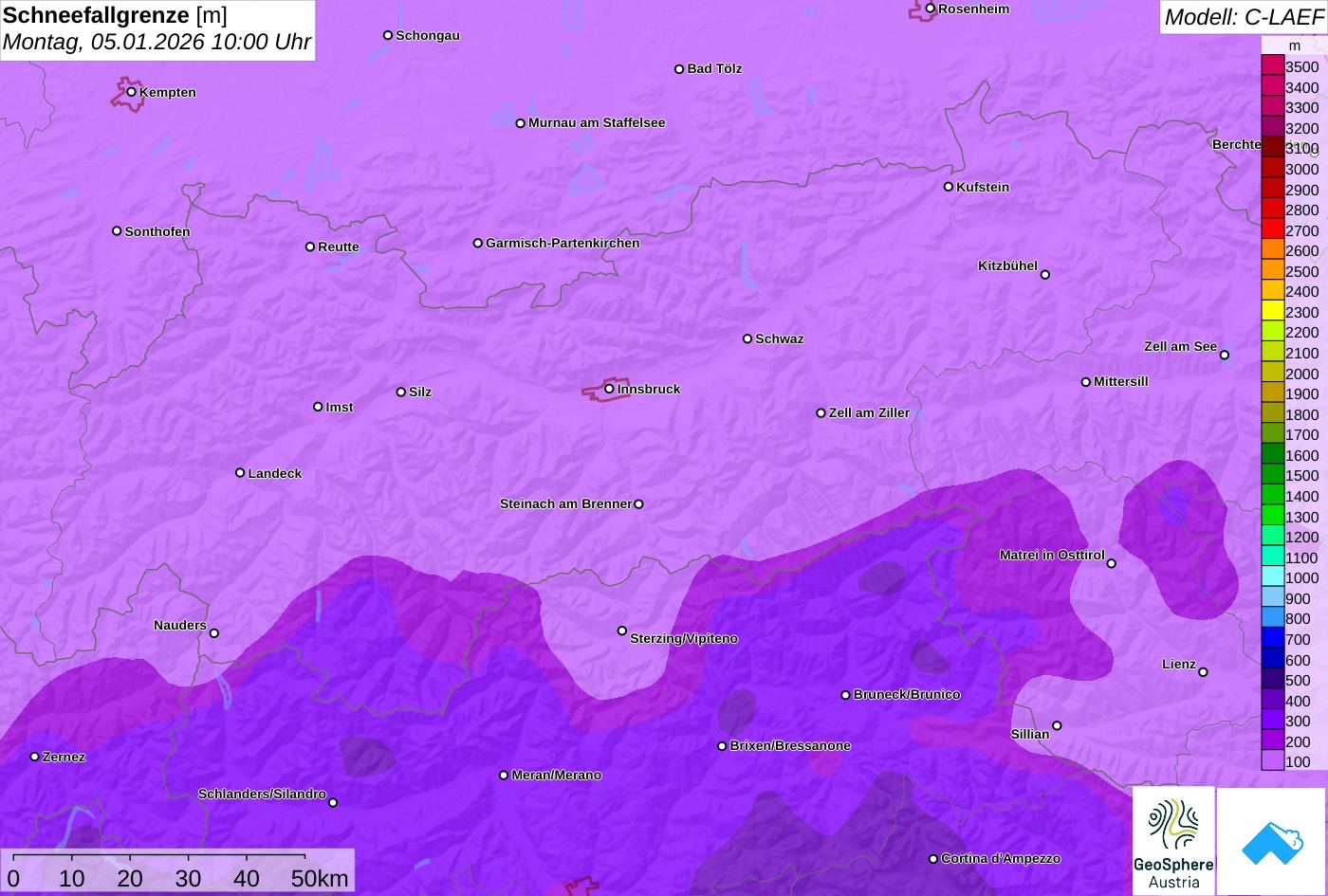Click the legend unit label m
Screen dimensions: 1328x896
[x=1295, y=46]
